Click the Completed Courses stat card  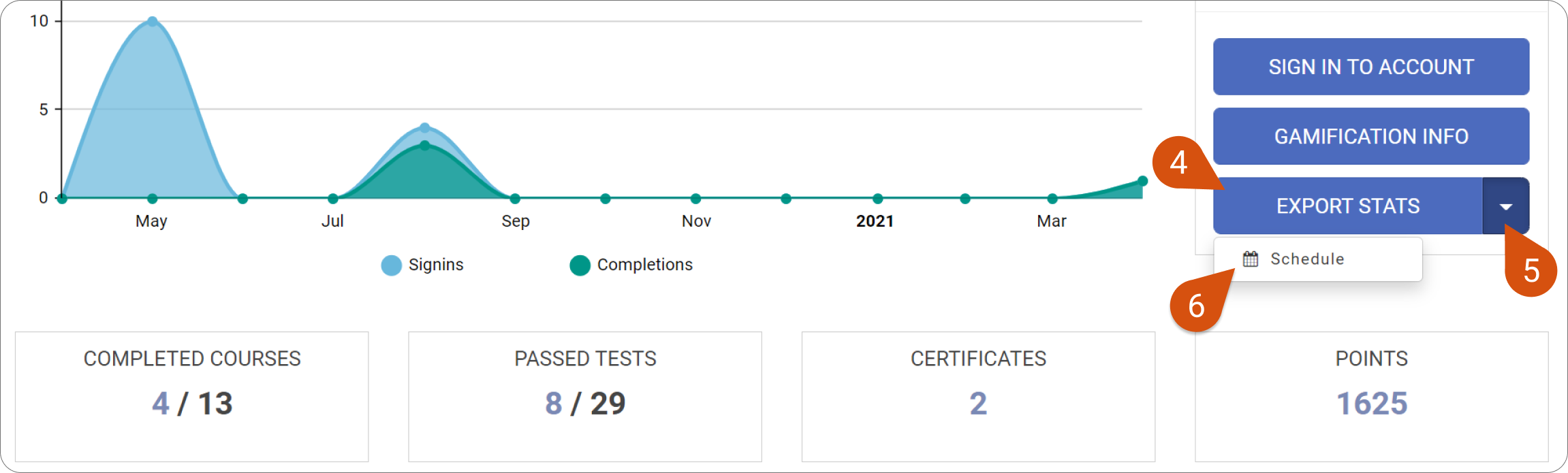pyautogui.click(x=192, y=397)
